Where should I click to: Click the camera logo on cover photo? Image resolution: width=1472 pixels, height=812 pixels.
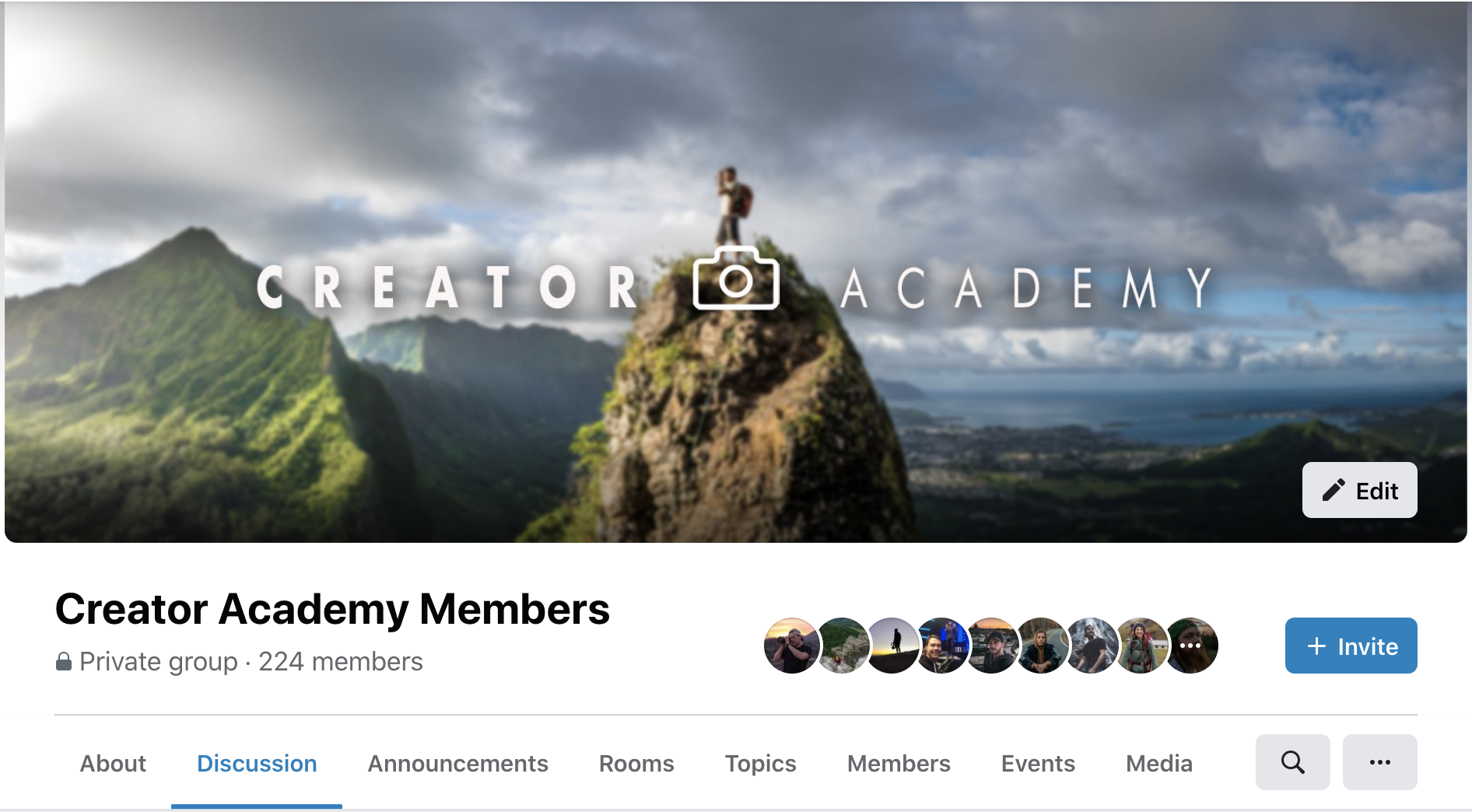(x=735, y=278)
